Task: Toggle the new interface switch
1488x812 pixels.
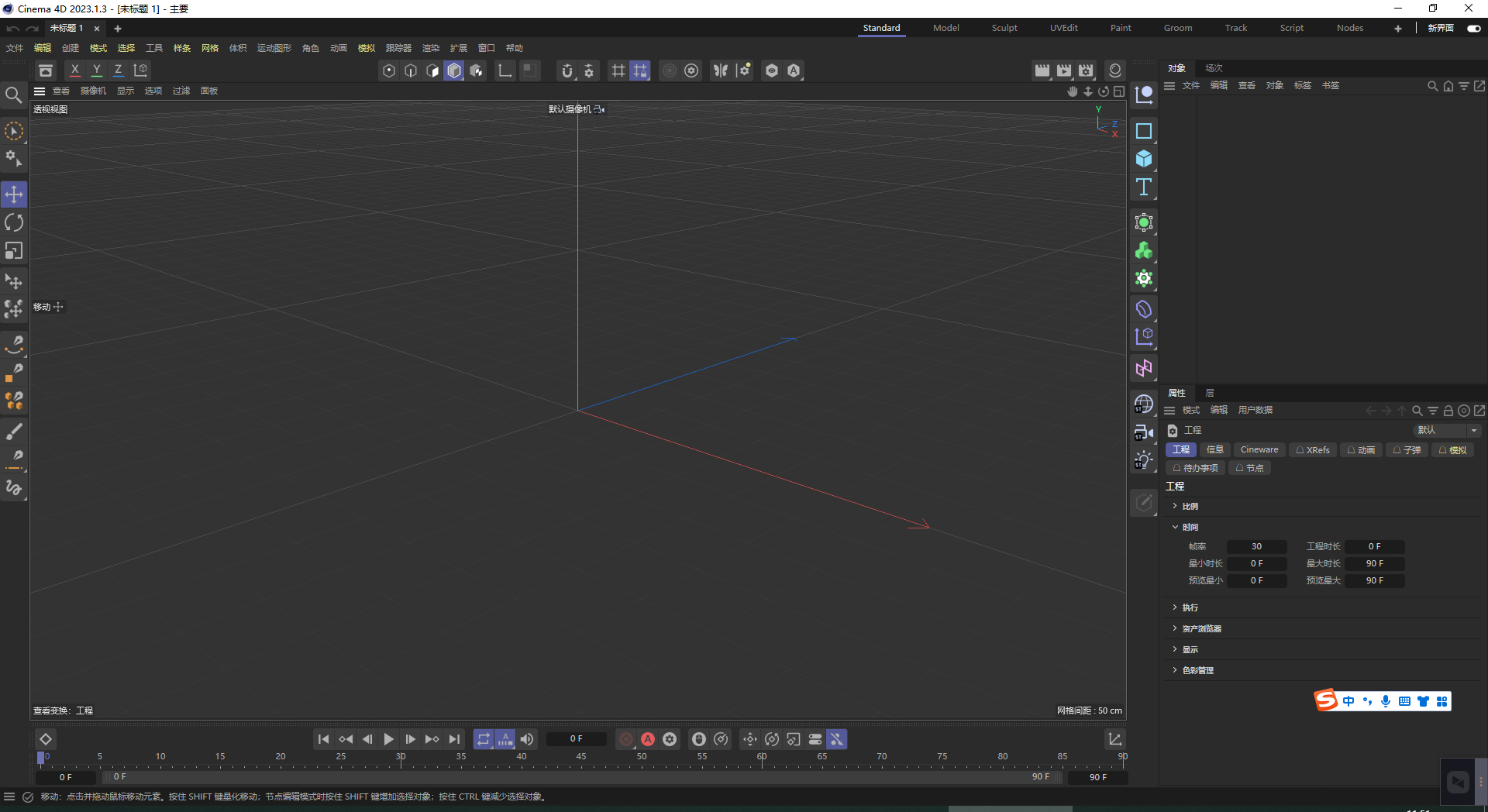Action: click(1473, 29)
